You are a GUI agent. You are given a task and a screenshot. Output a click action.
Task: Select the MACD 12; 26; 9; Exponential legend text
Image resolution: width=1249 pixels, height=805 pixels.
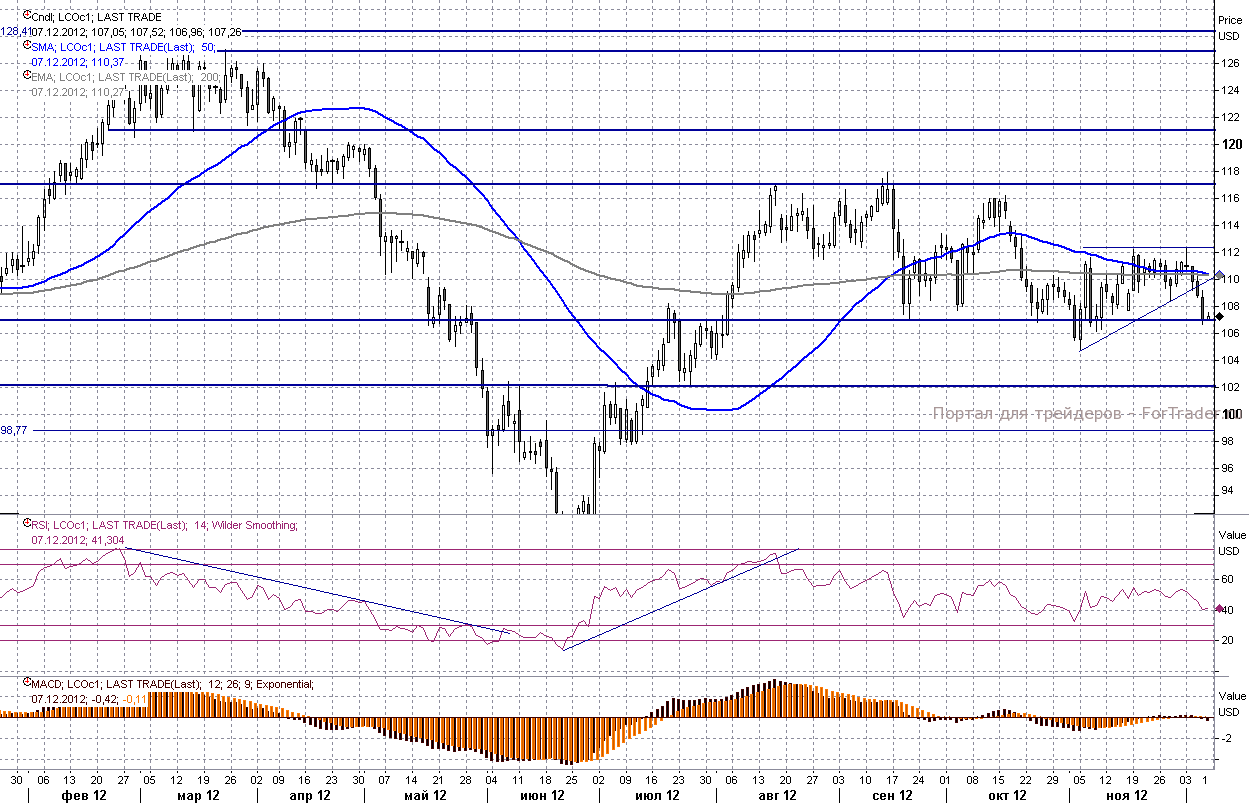[172, 684]
